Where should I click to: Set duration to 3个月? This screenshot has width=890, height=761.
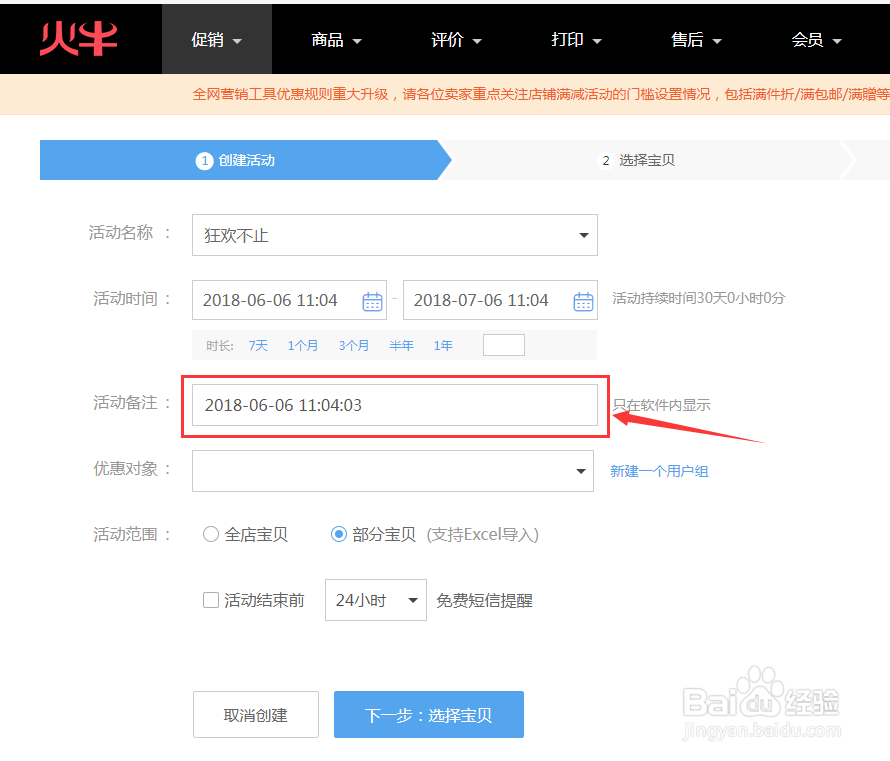pos(354,346)
